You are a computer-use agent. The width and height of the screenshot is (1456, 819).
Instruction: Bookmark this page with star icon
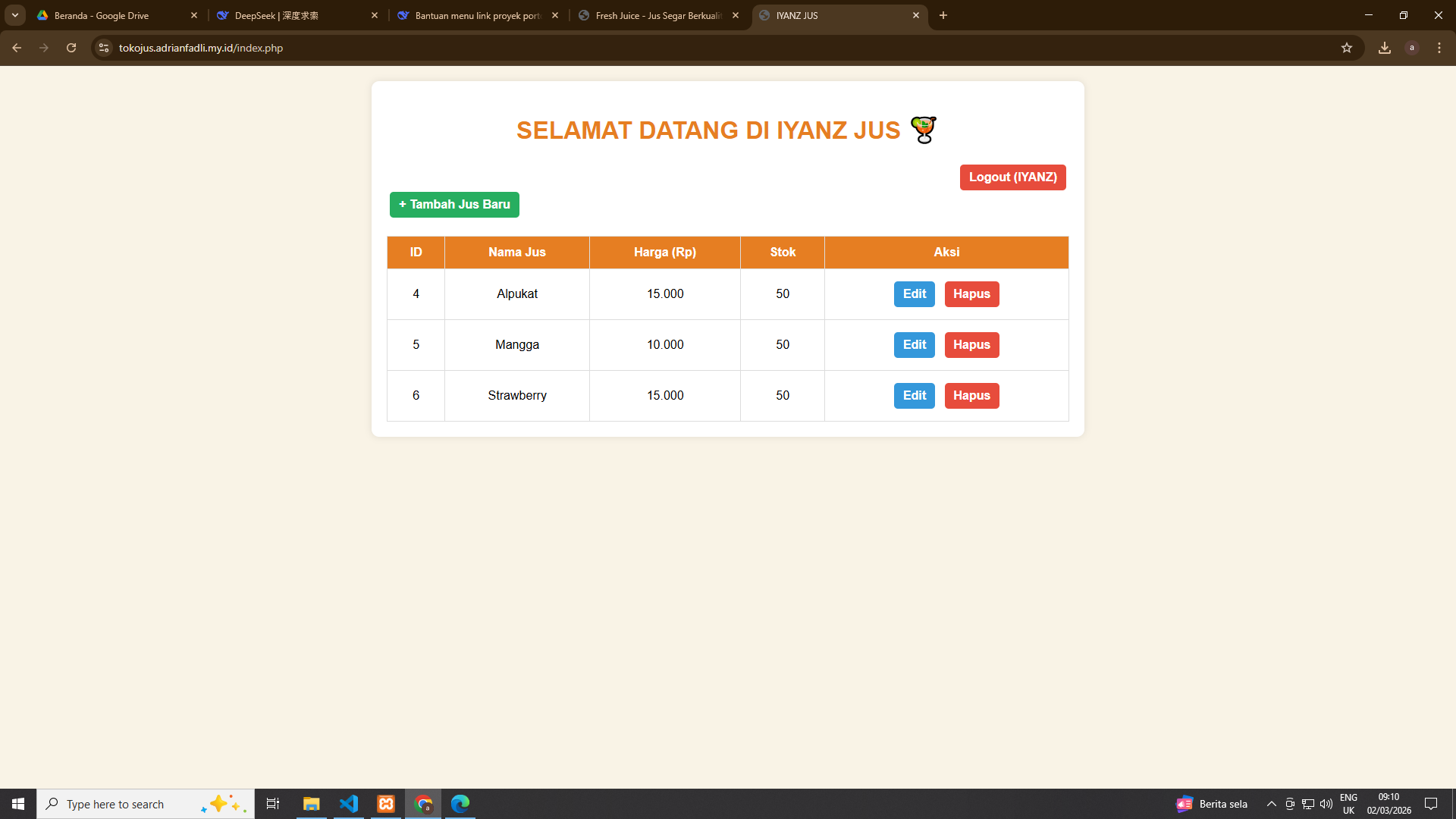tap(1347, 48)
